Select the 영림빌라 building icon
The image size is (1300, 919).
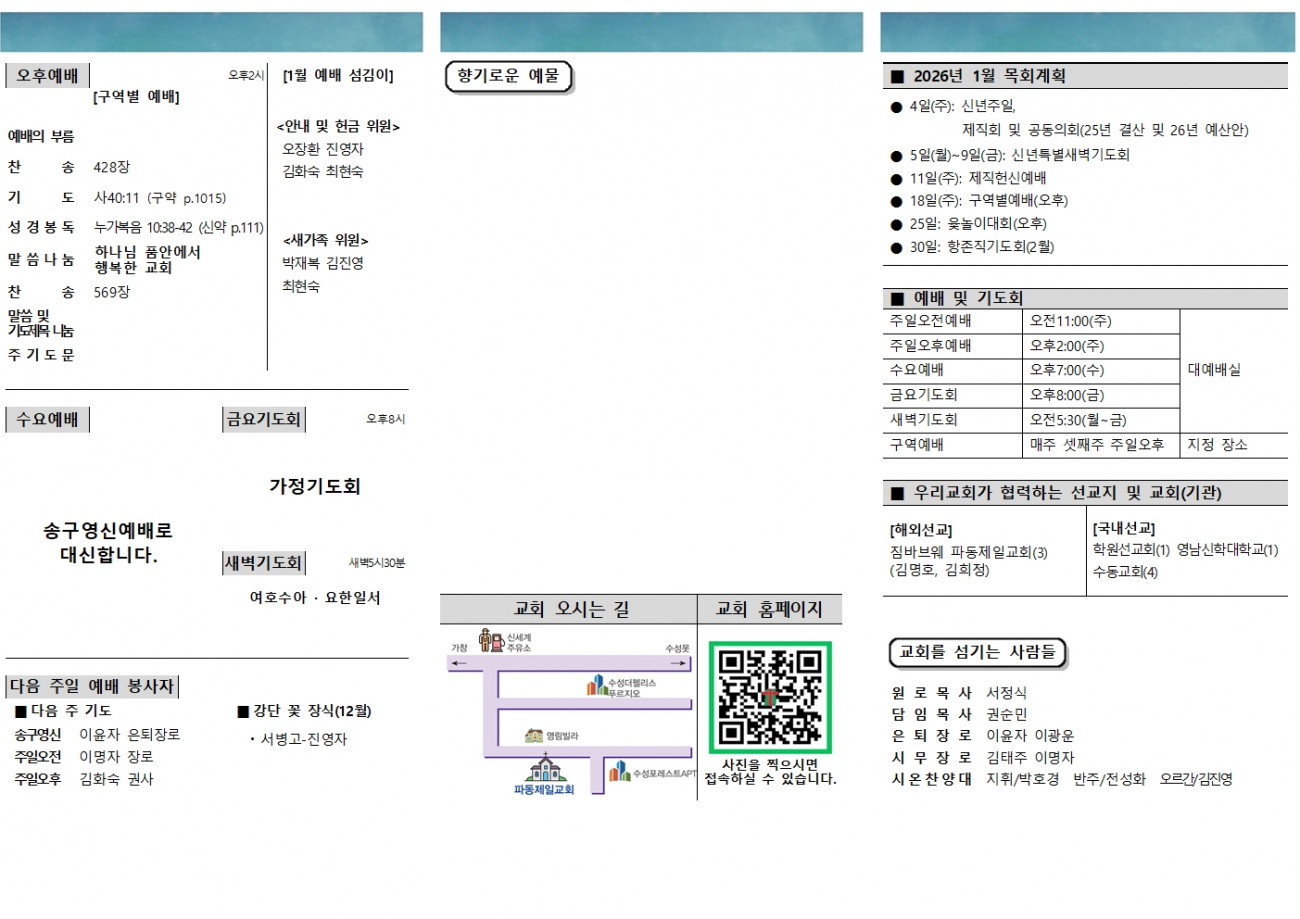[x=534, y=735]
